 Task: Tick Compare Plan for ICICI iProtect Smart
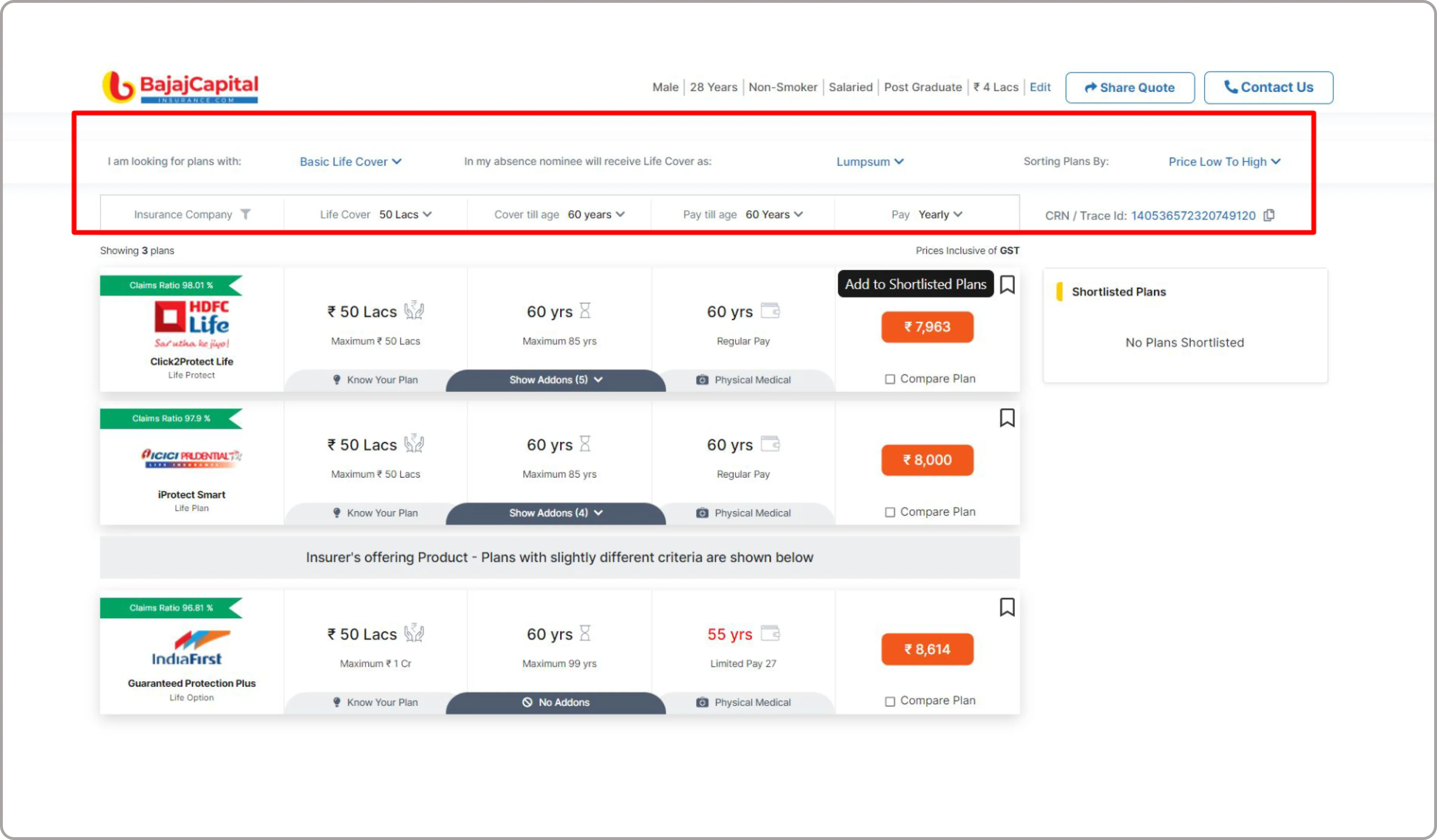pos(889,512)
